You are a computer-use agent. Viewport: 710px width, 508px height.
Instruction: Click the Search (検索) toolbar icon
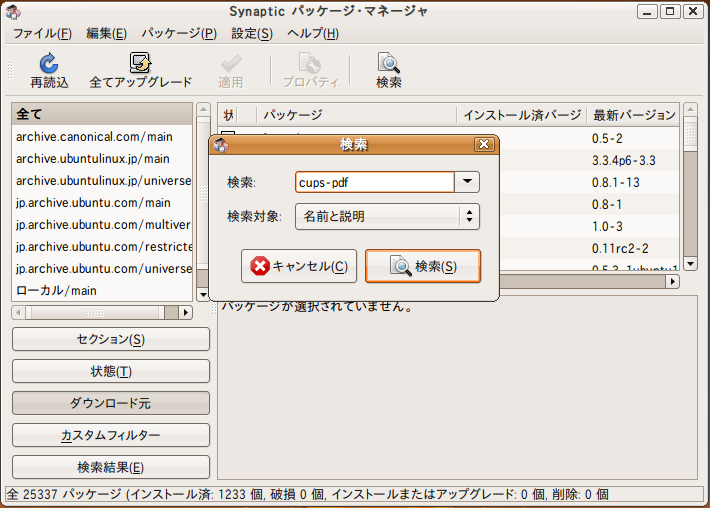point(389,64)
